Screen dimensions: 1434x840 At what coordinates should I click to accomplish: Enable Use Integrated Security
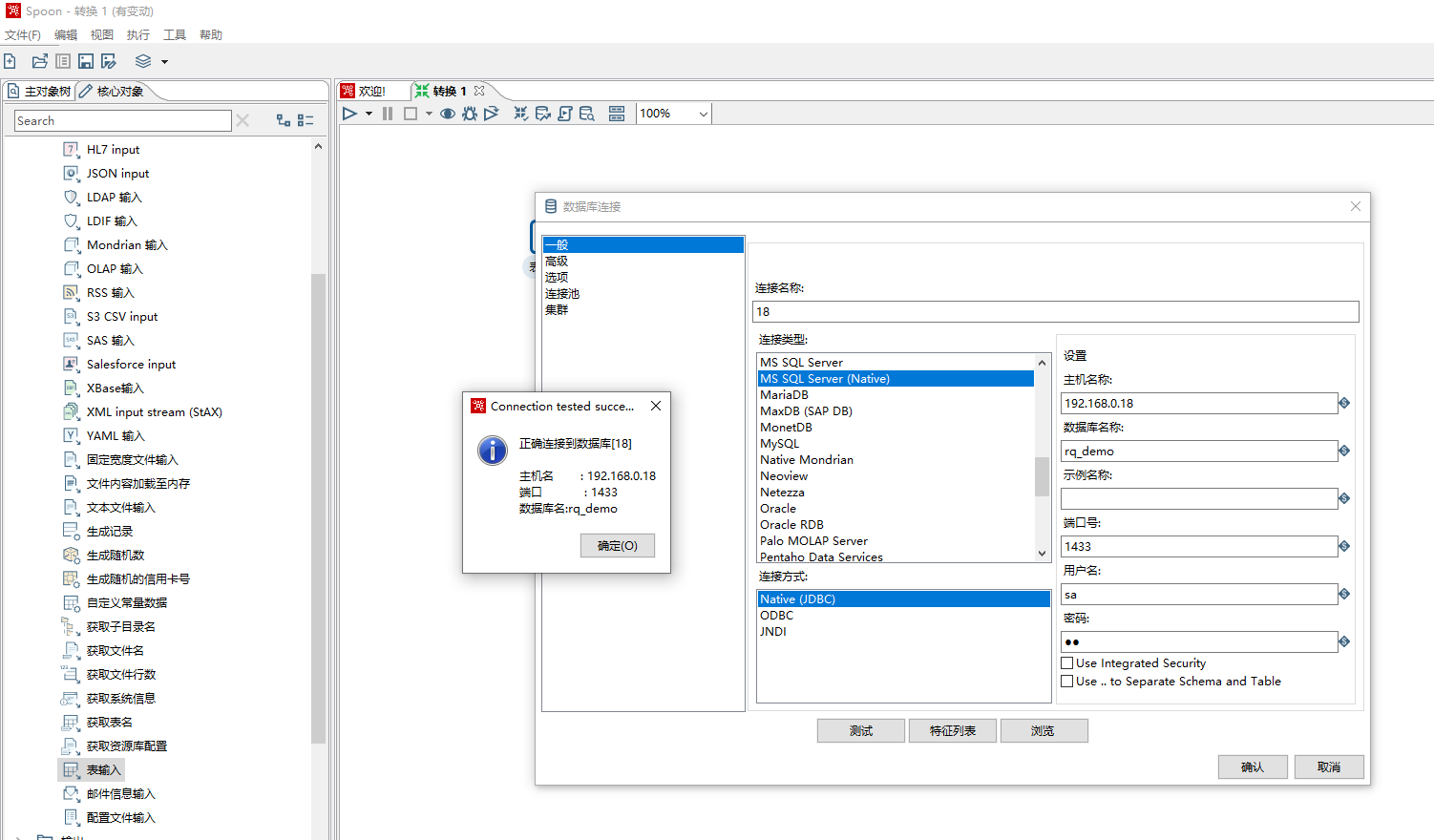[x=1066, y=662]
